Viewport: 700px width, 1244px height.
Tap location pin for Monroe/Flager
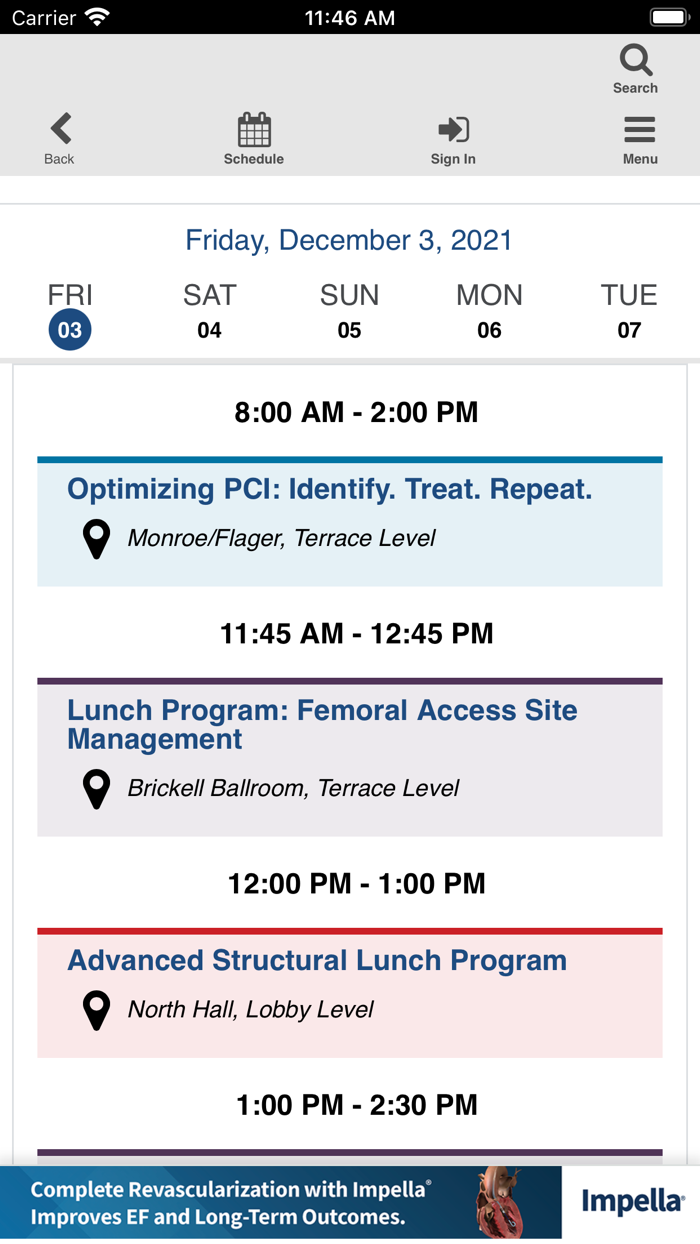tap(96, 539)
